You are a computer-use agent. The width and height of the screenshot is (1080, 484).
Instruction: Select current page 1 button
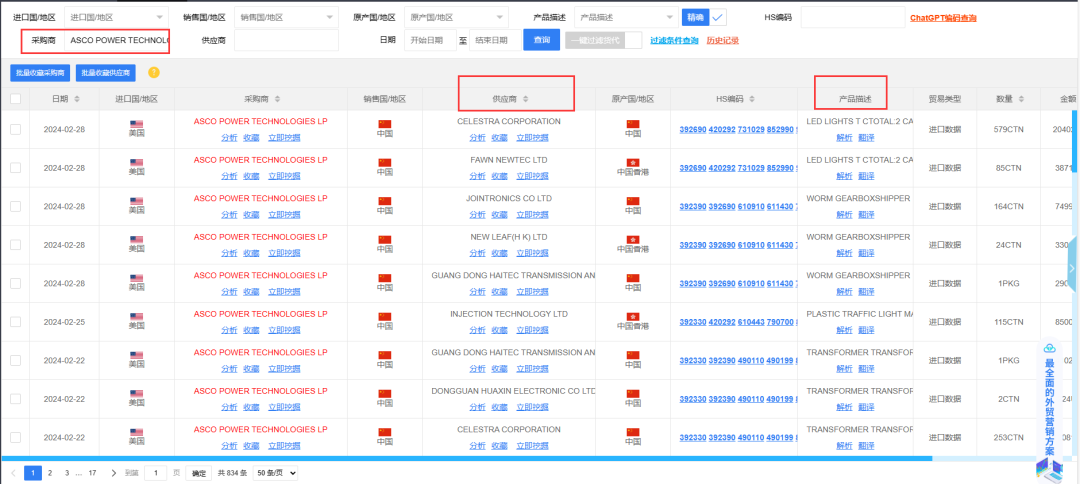[33, 473]
